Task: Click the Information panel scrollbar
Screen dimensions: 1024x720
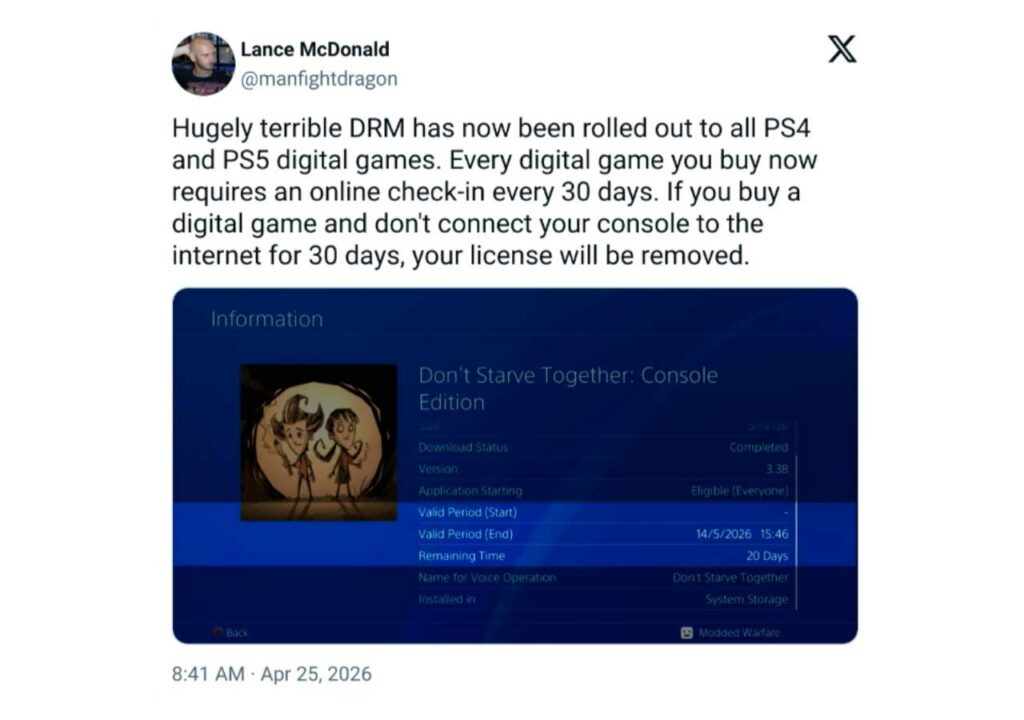Action: [797, 516]
